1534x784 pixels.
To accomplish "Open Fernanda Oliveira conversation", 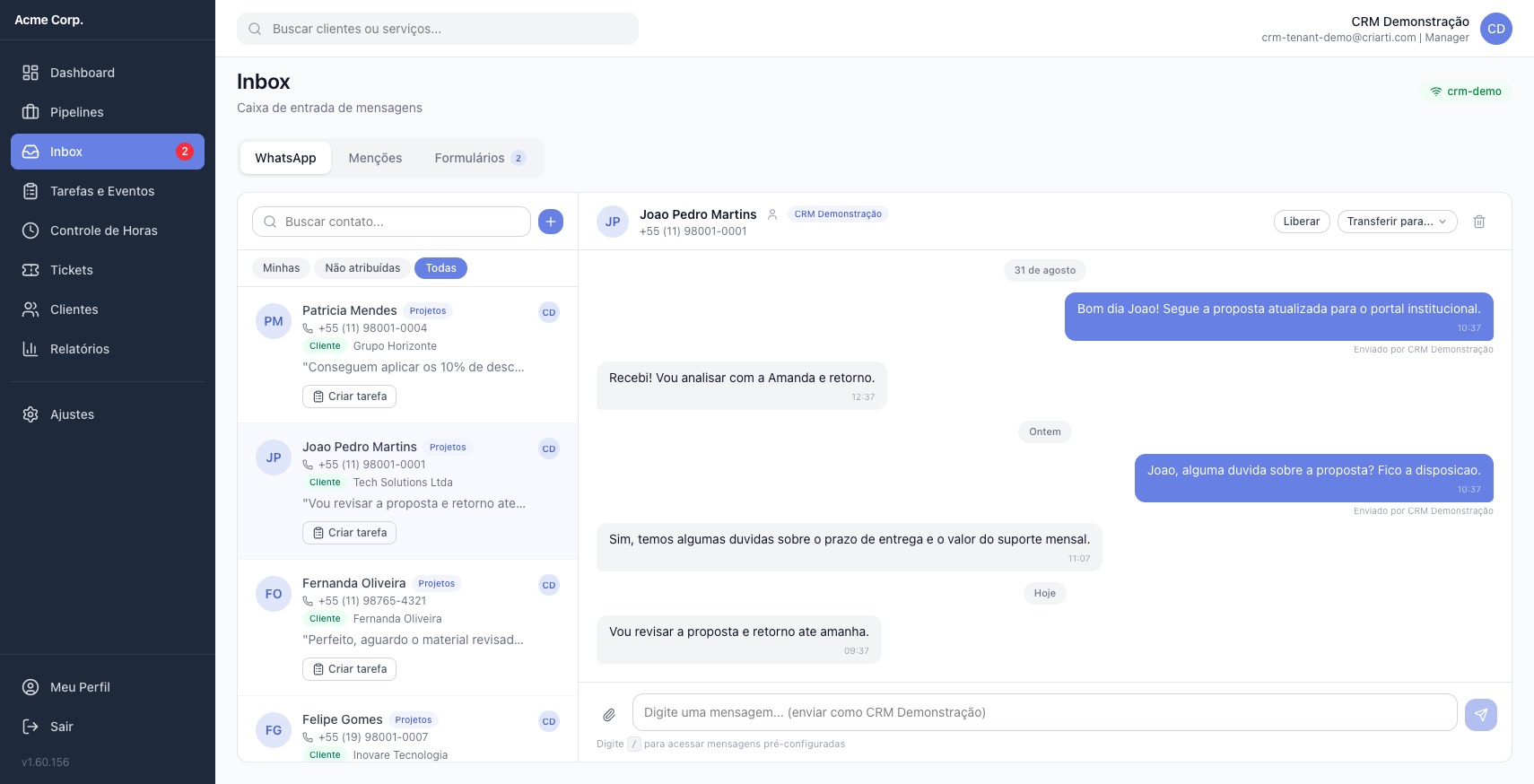I will click(407, 628).
